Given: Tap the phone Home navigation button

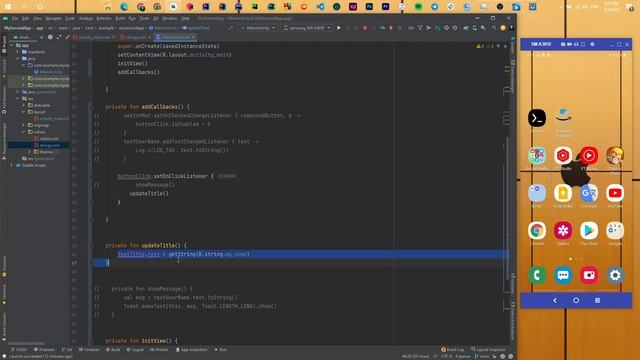Looking at the screenshot, I should (576, 300).
